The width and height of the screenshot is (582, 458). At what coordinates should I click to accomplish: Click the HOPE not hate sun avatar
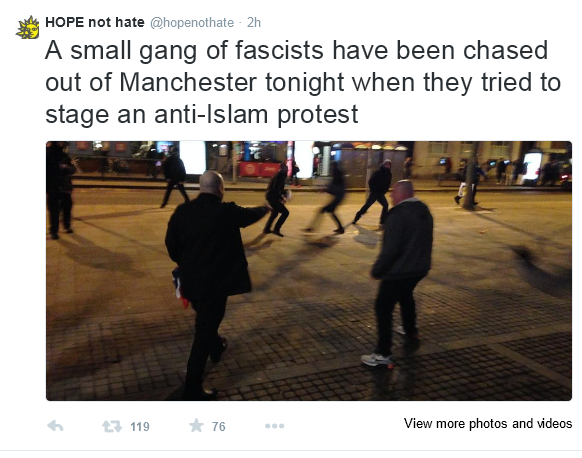pyautogui.click(x=28, y=27)
